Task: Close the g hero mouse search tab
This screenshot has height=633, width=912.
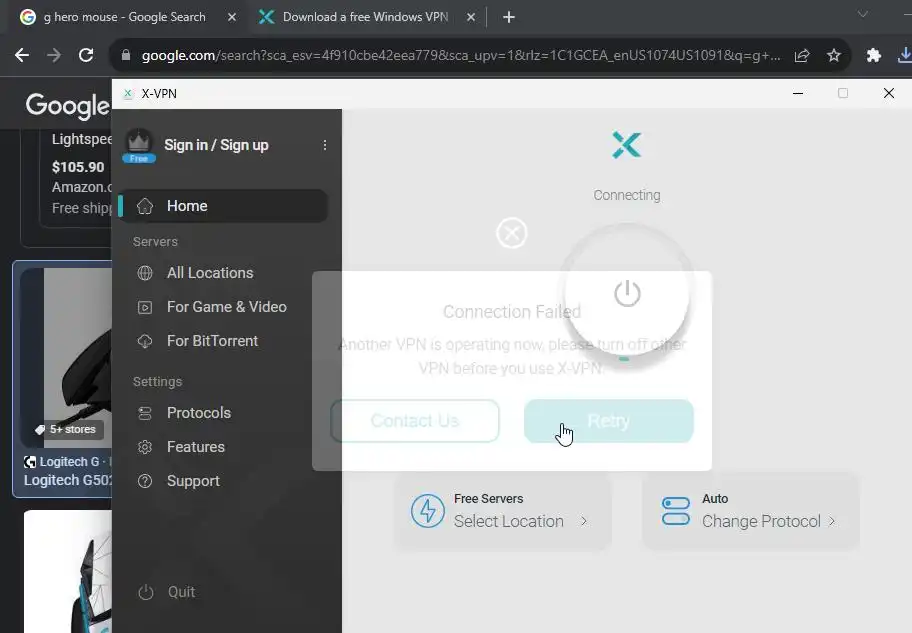Action: [231, 17]
